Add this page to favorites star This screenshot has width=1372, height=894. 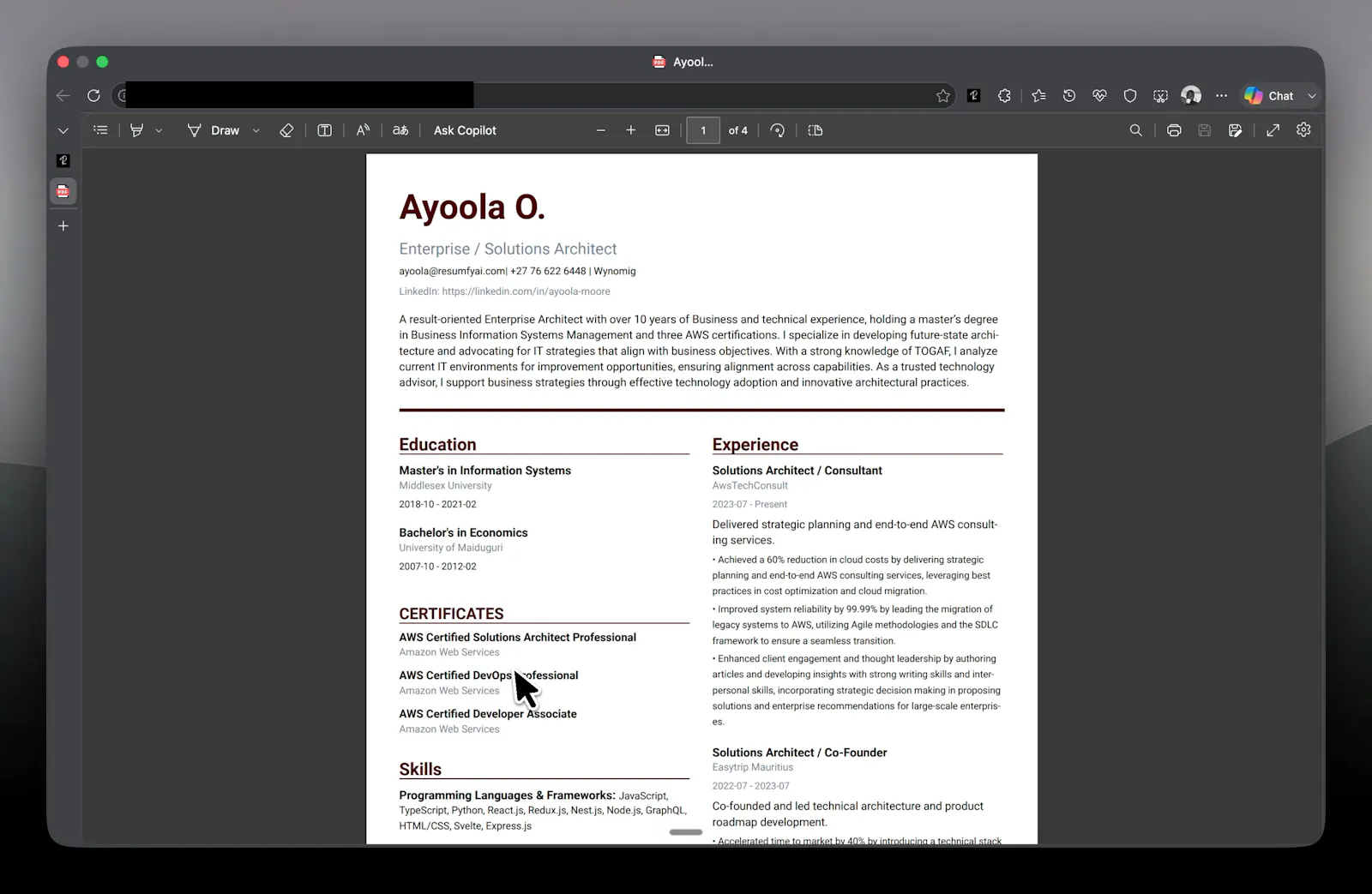943,96
